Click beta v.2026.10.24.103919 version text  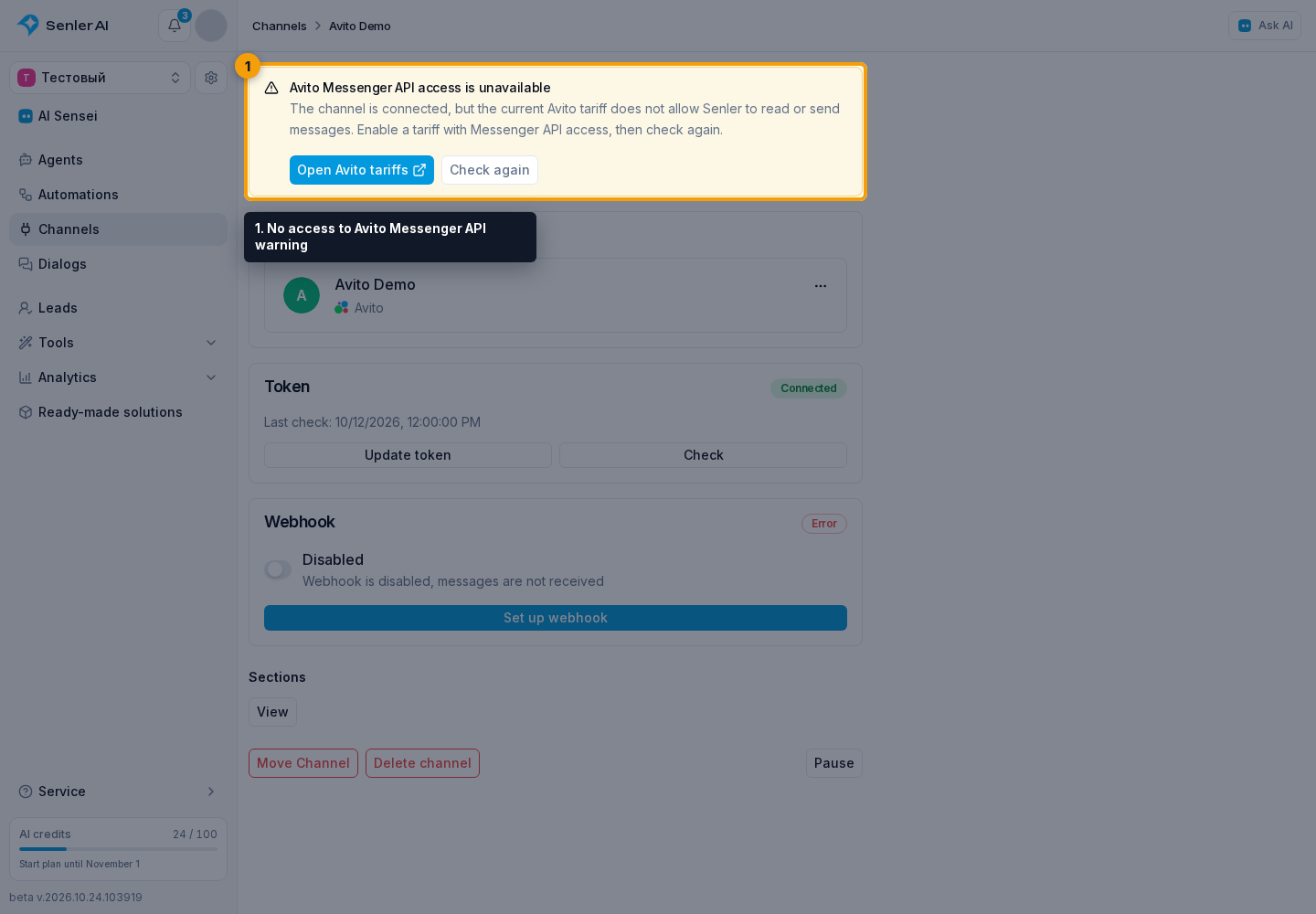(76, 898)
